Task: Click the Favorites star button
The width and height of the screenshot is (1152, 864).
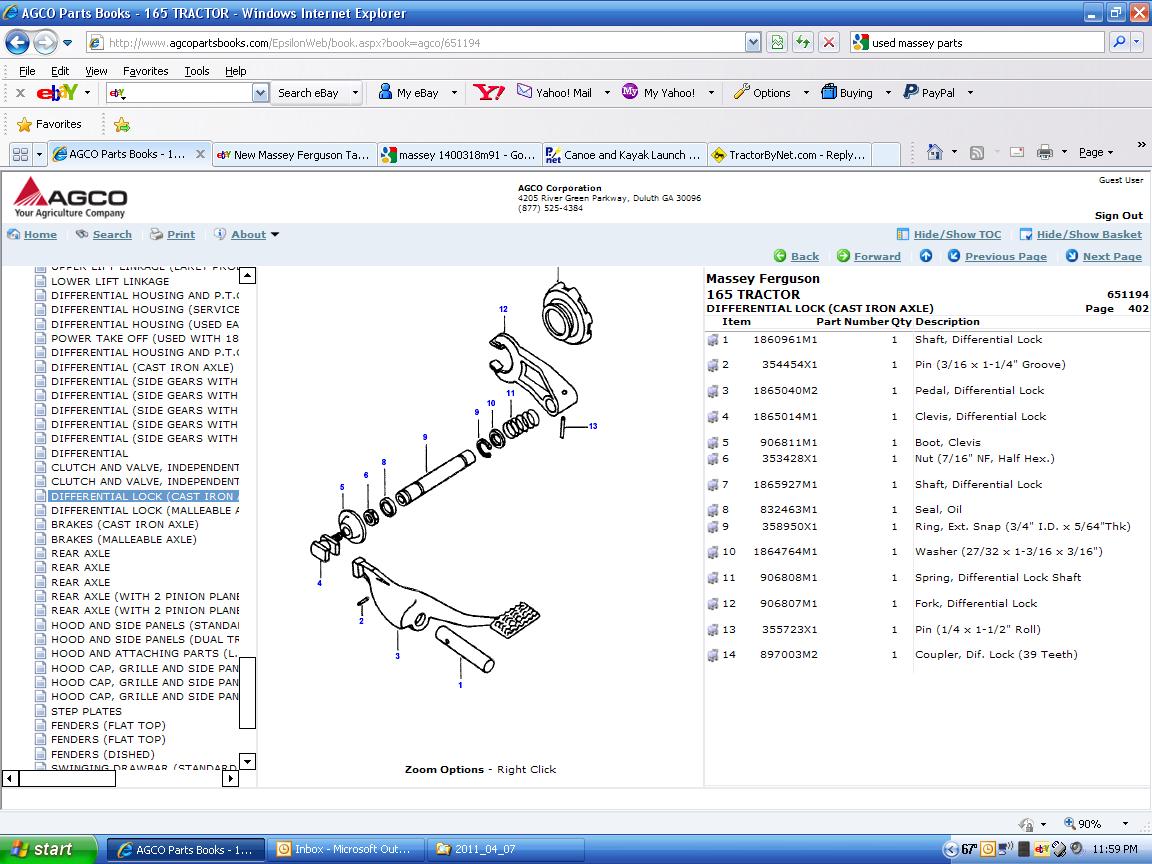Action: (x=49, y=124)
